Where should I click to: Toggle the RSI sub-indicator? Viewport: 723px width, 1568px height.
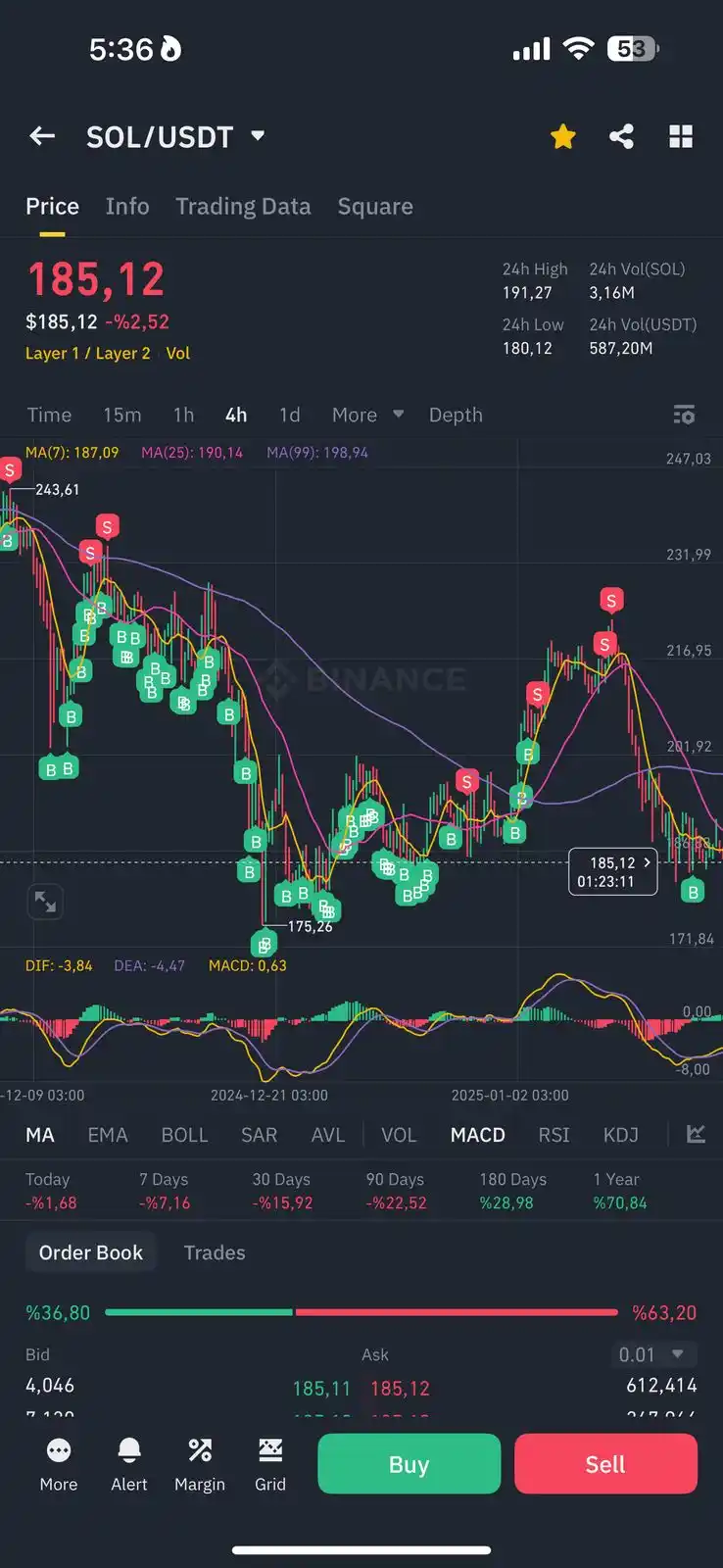coord(554,1135)
